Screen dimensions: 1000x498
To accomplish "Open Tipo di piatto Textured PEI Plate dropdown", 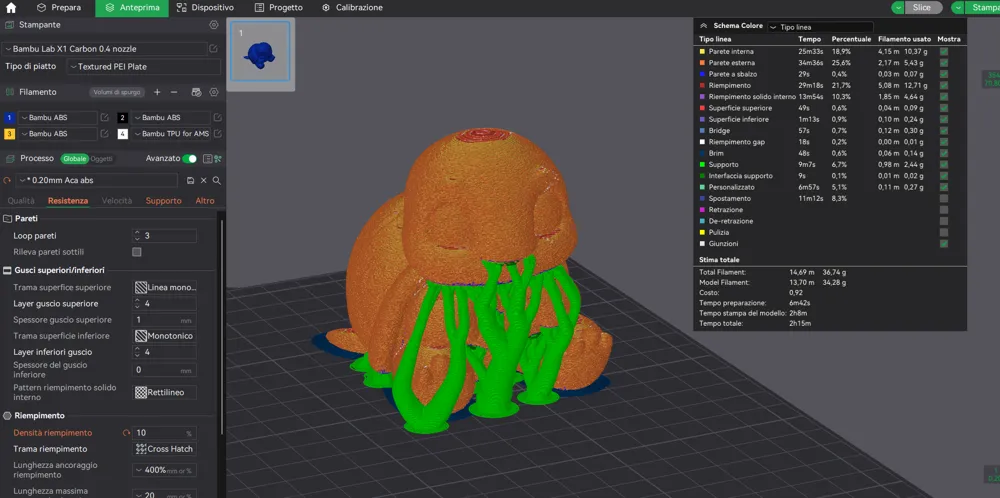I will click(144, 66).
